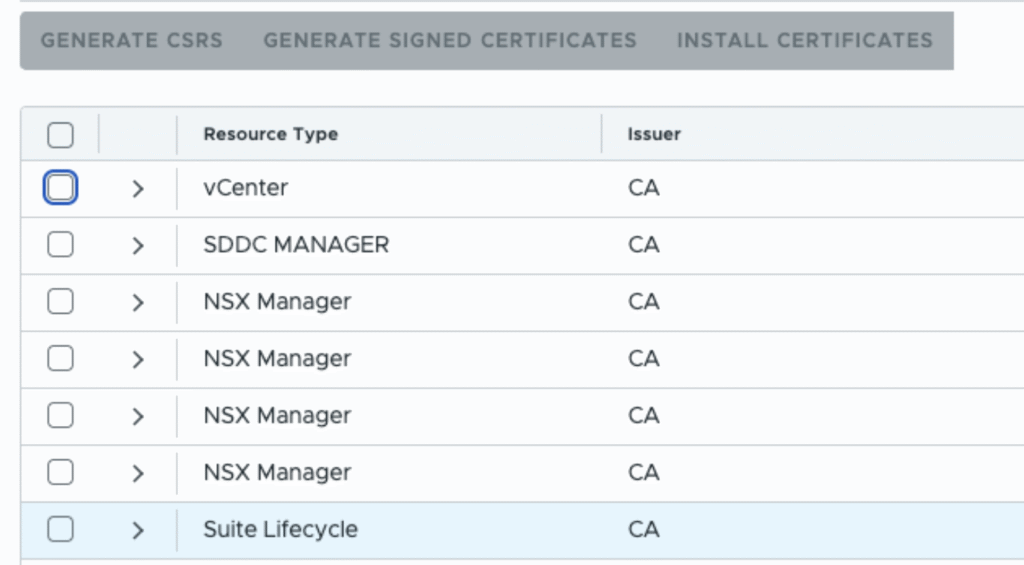Open the second NSX Manager row chevron
1024x565 pixels.
(x=138, y=359)
